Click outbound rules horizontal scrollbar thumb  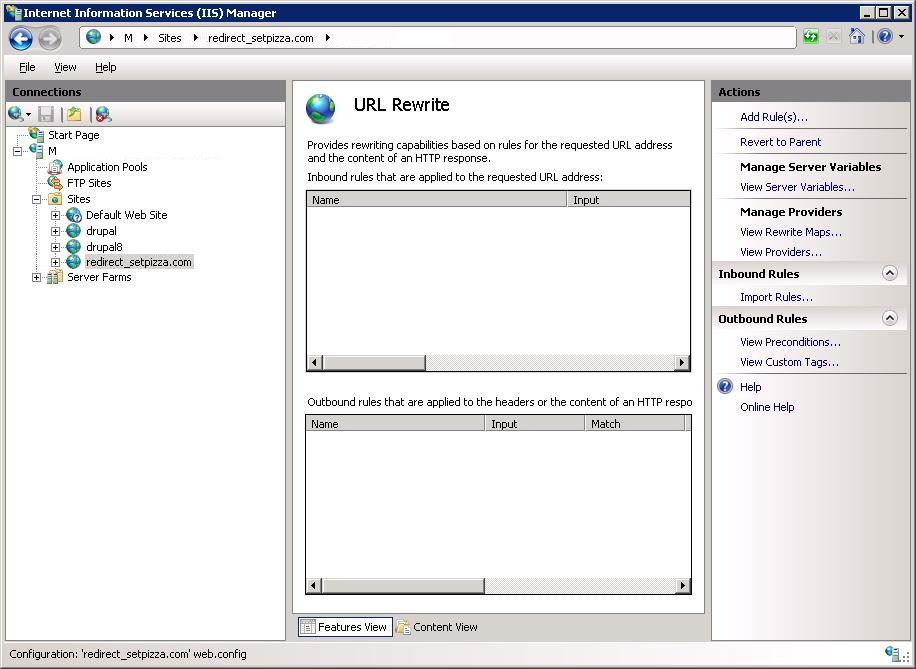403,585
